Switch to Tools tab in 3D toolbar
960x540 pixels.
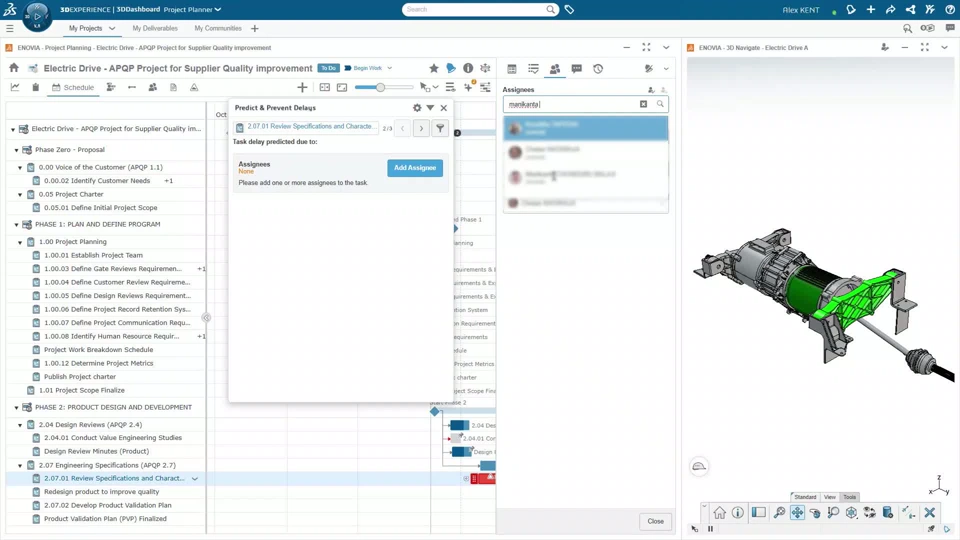tap(850, 497)
